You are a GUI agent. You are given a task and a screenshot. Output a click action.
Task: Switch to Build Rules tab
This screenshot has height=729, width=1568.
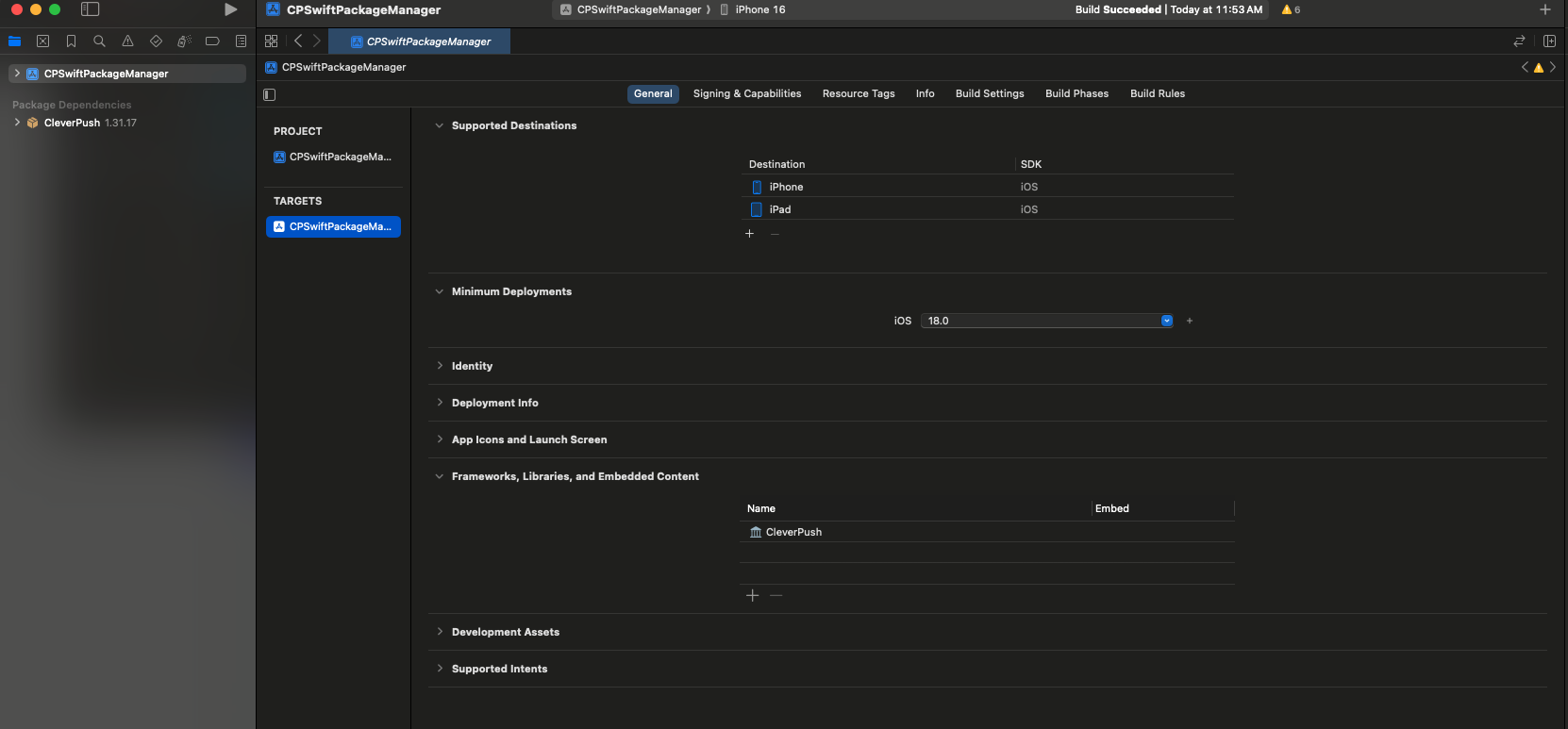point(1158,93)
